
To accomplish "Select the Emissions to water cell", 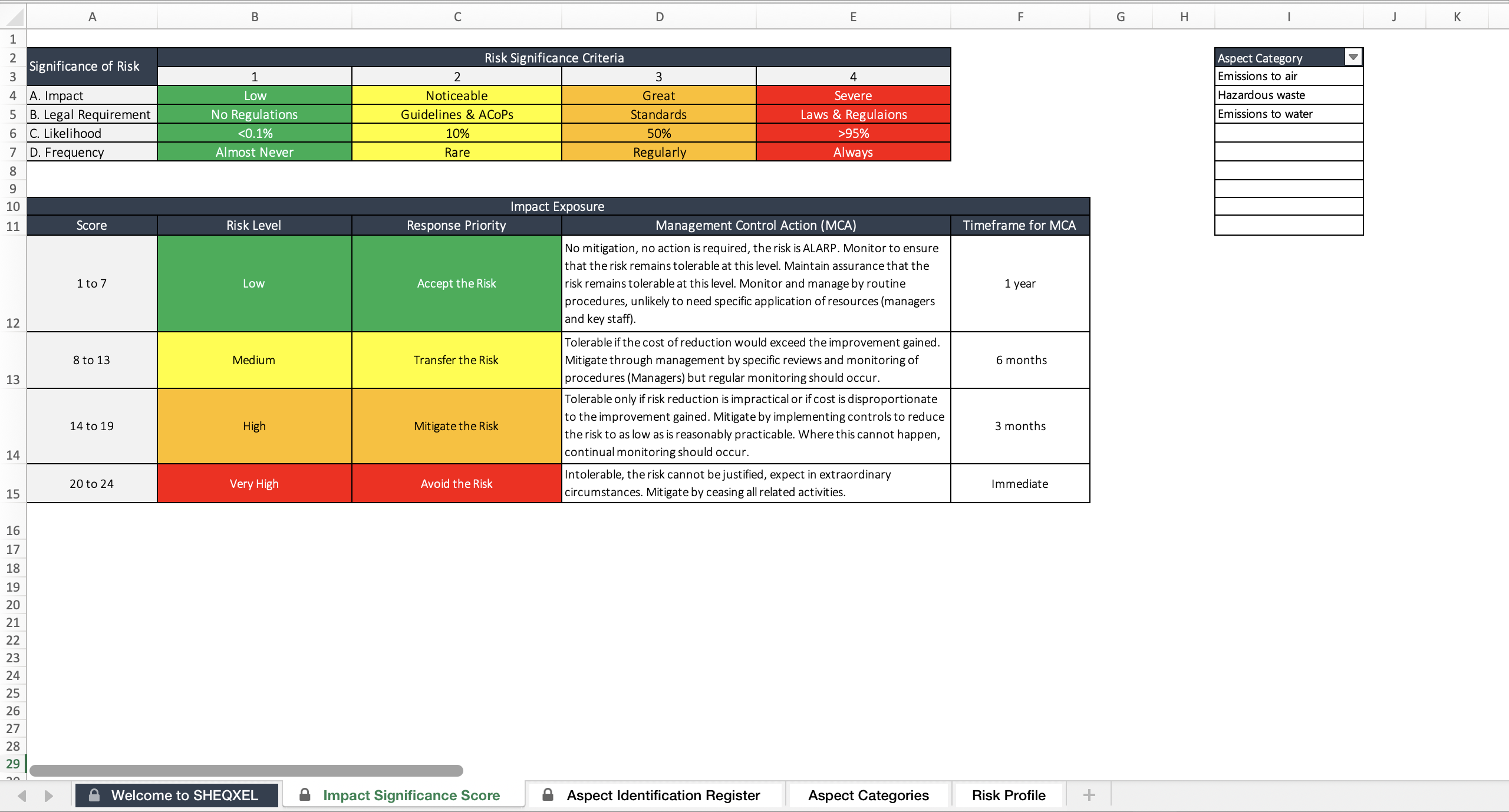I will (1289, 114).
